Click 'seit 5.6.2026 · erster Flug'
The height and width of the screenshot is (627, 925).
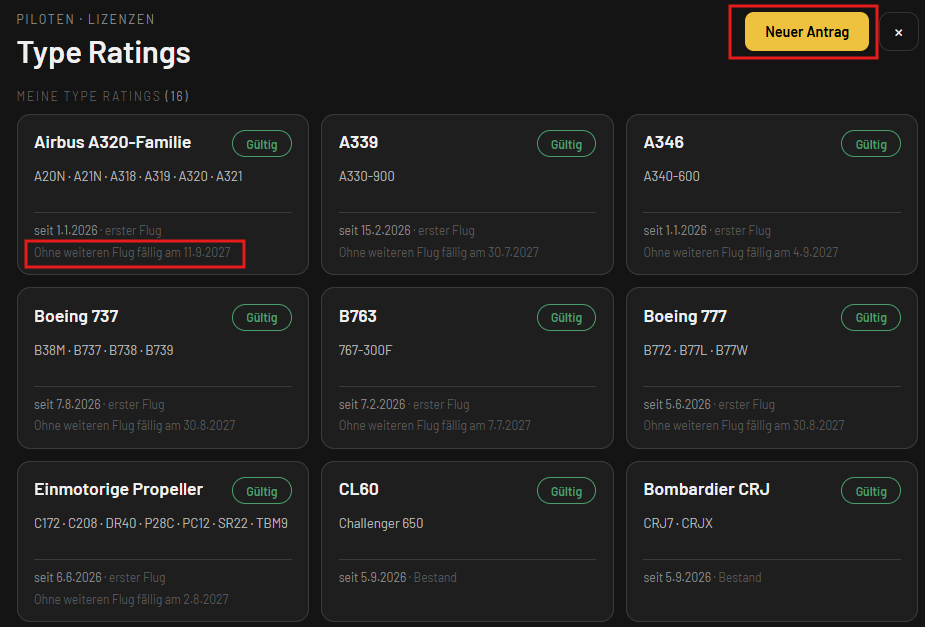coord(709,404)
